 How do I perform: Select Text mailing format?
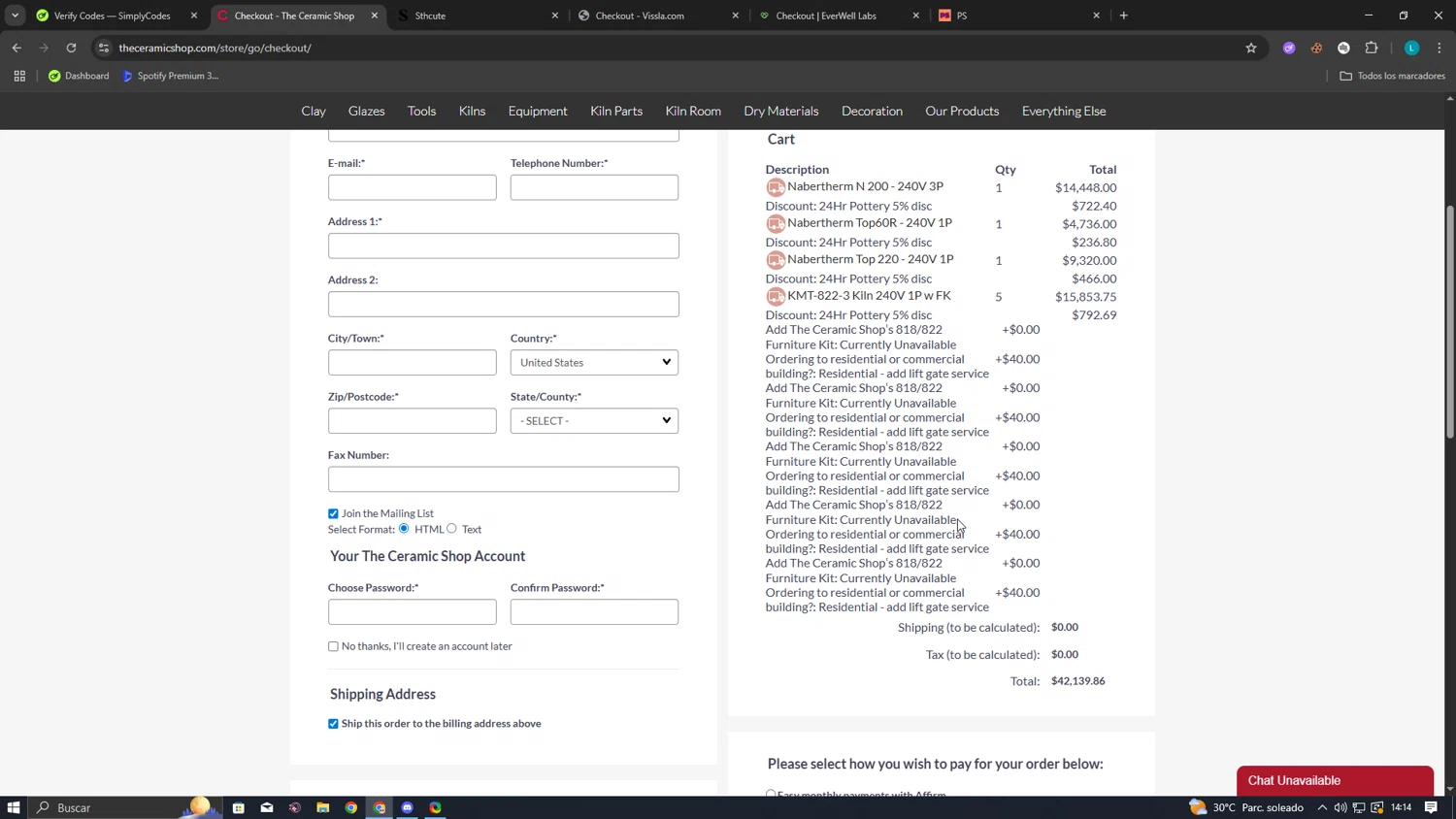(x=451, y=529)
